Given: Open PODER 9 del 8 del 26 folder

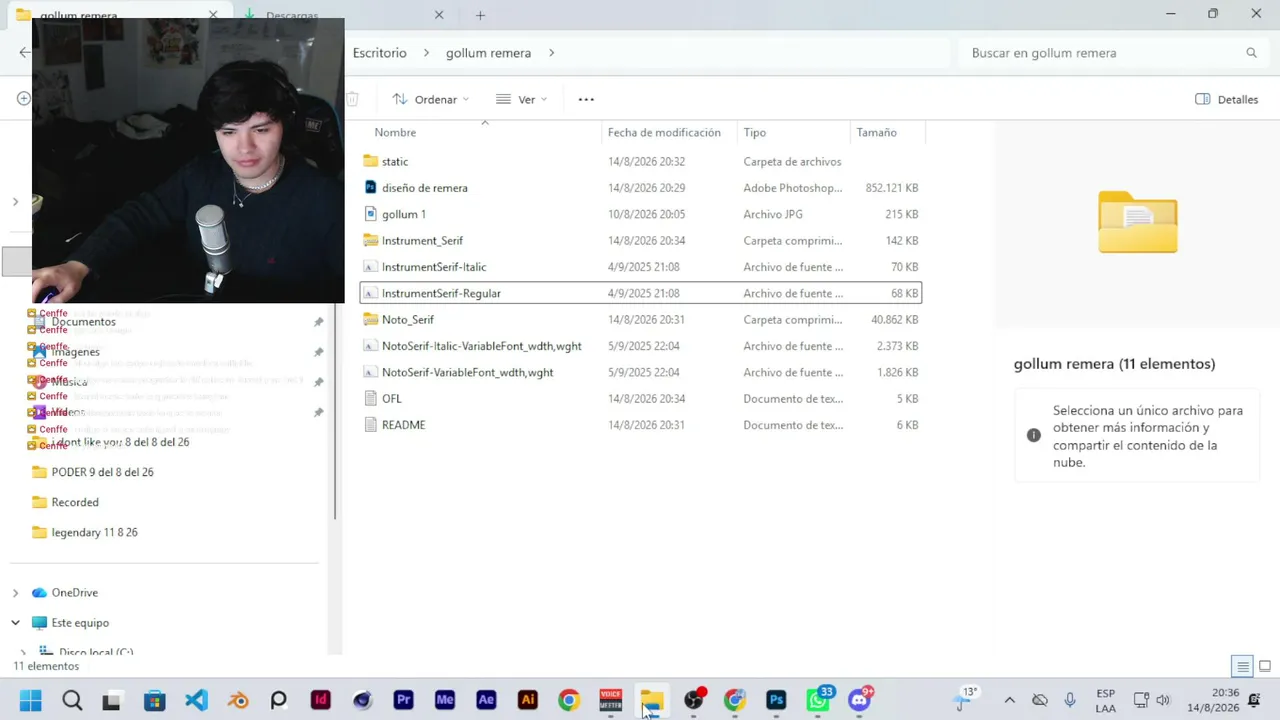Looking at the screenshot, I should click(102, 472).
